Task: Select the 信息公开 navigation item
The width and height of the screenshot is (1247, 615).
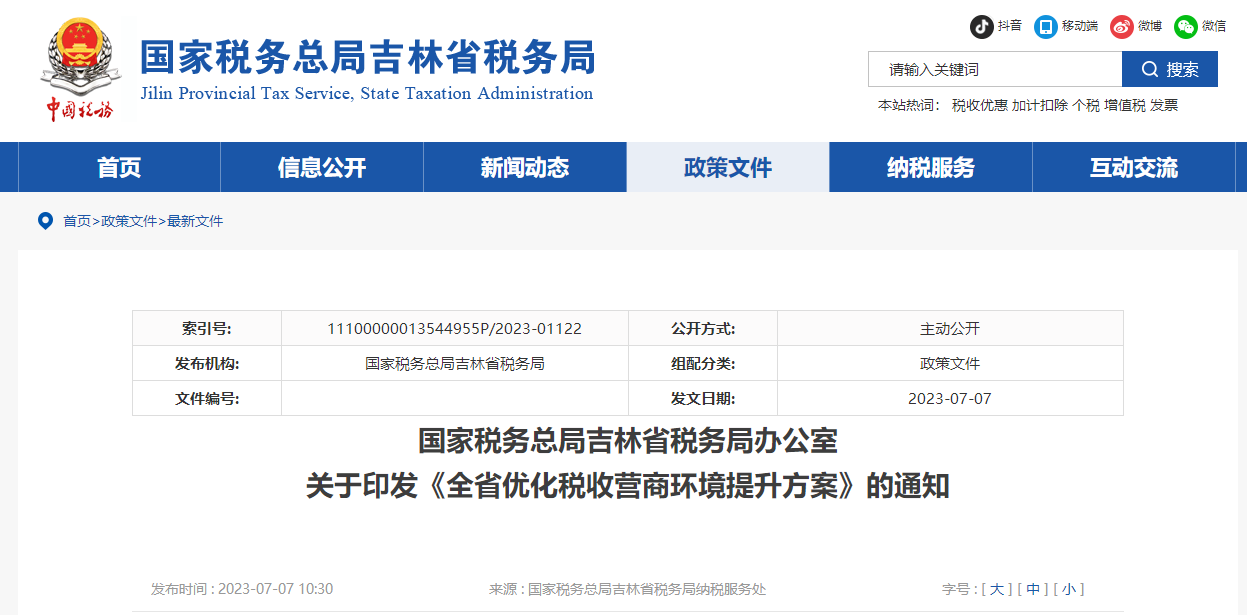Action: (x=320, y=167)
